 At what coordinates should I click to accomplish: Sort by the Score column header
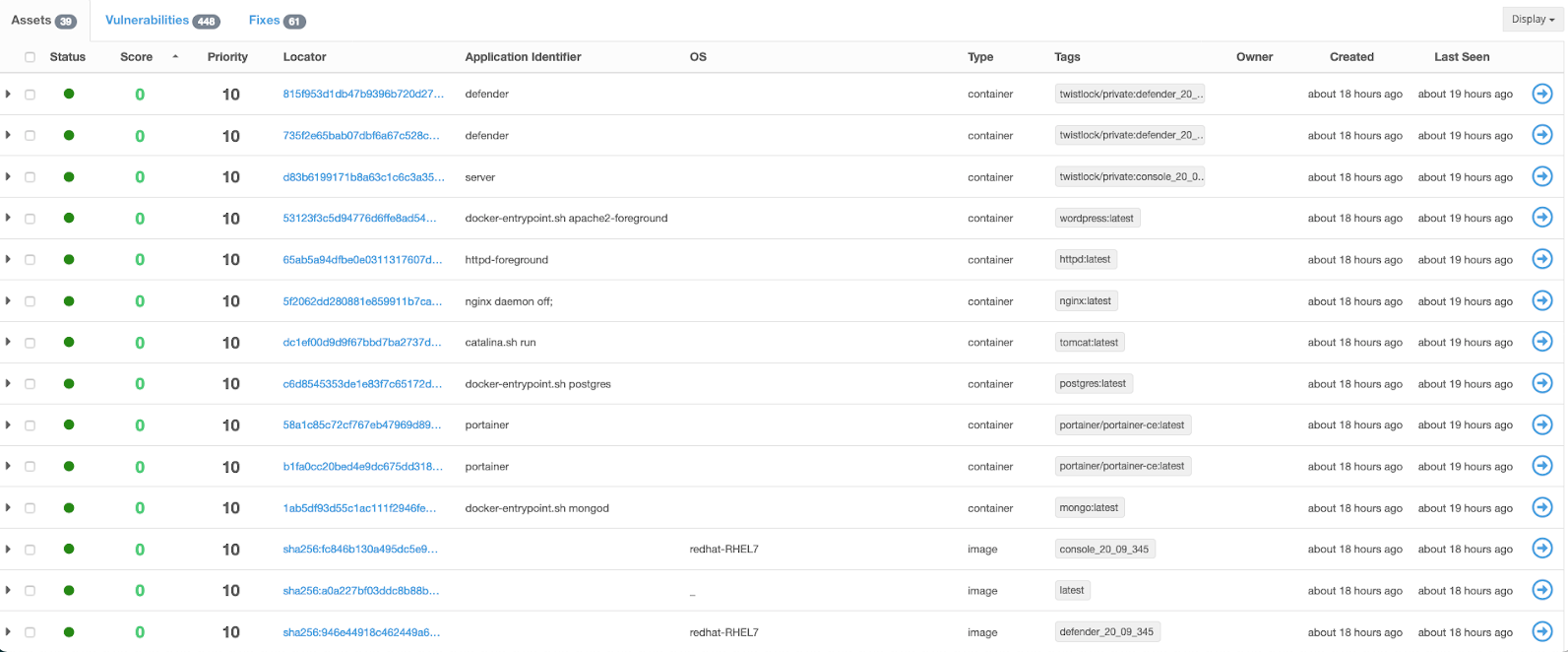137,57
